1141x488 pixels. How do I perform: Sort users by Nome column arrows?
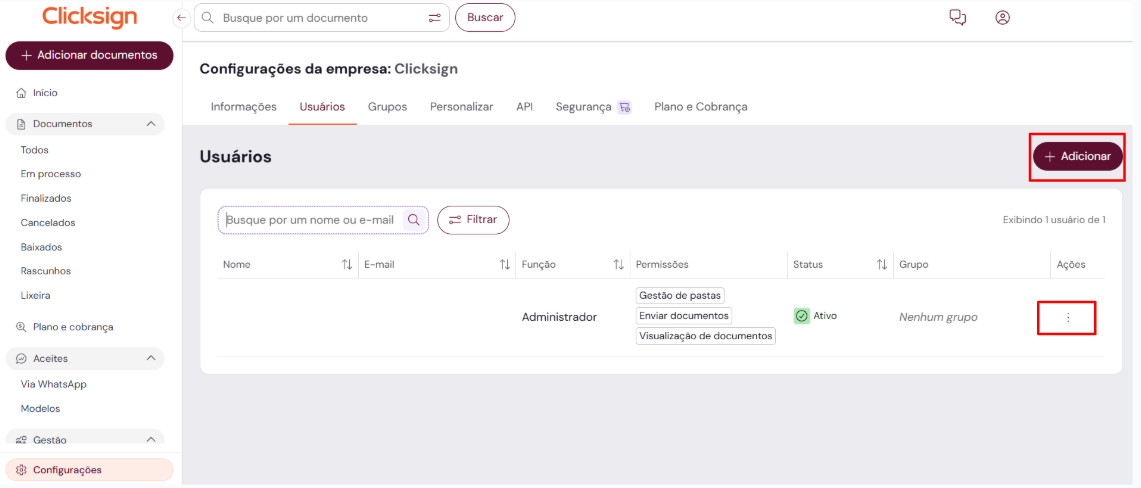[347, 265]
